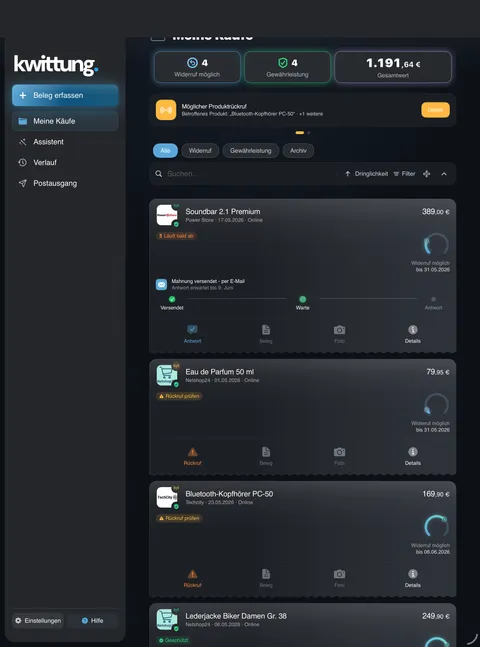Click the Läuft bald ab badge
Viewport: 480px width, 647px height.
(x=176, y=236)
